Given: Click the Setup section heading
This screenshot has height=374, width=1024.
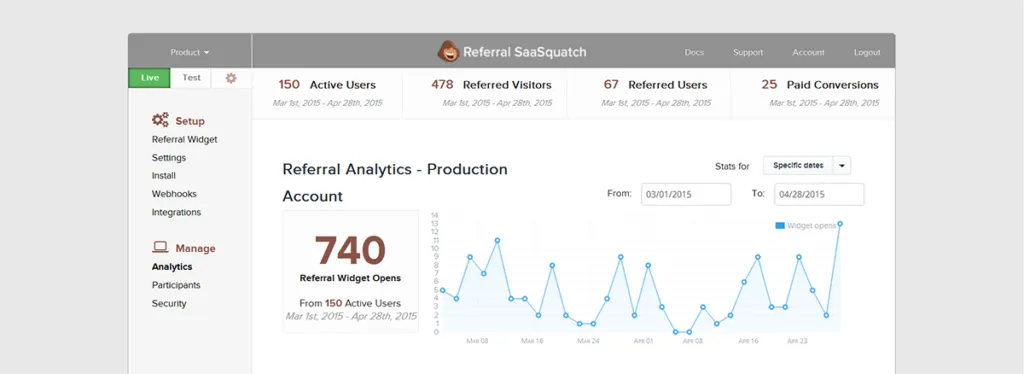Looking at the screenshot, I should (x=189, y=121).
